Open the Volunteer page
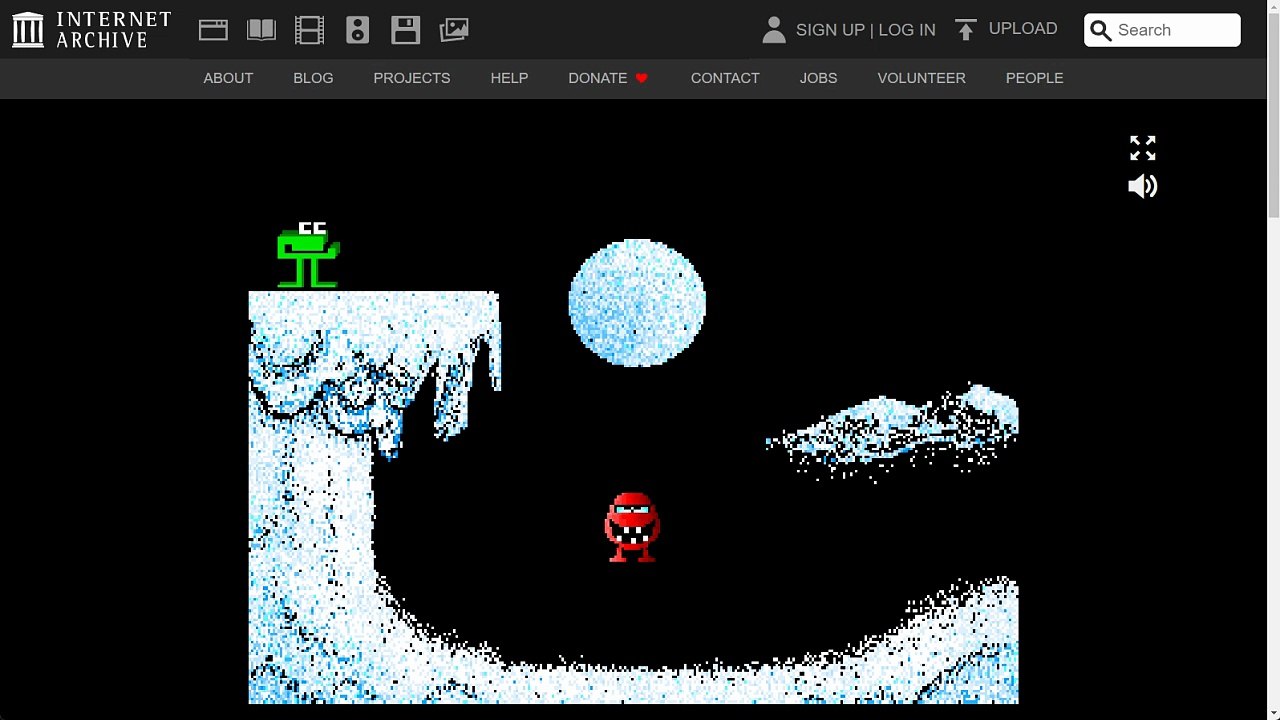Viewport: 1280px width, 720px height. [x=921, y=78]
